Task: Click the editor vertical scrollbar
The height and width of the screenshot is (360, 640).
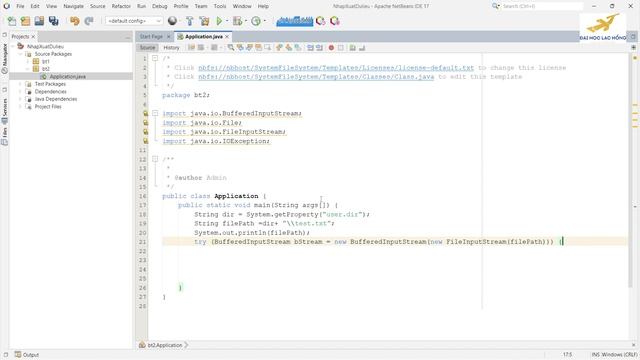Action: click(x=631, y=171)
